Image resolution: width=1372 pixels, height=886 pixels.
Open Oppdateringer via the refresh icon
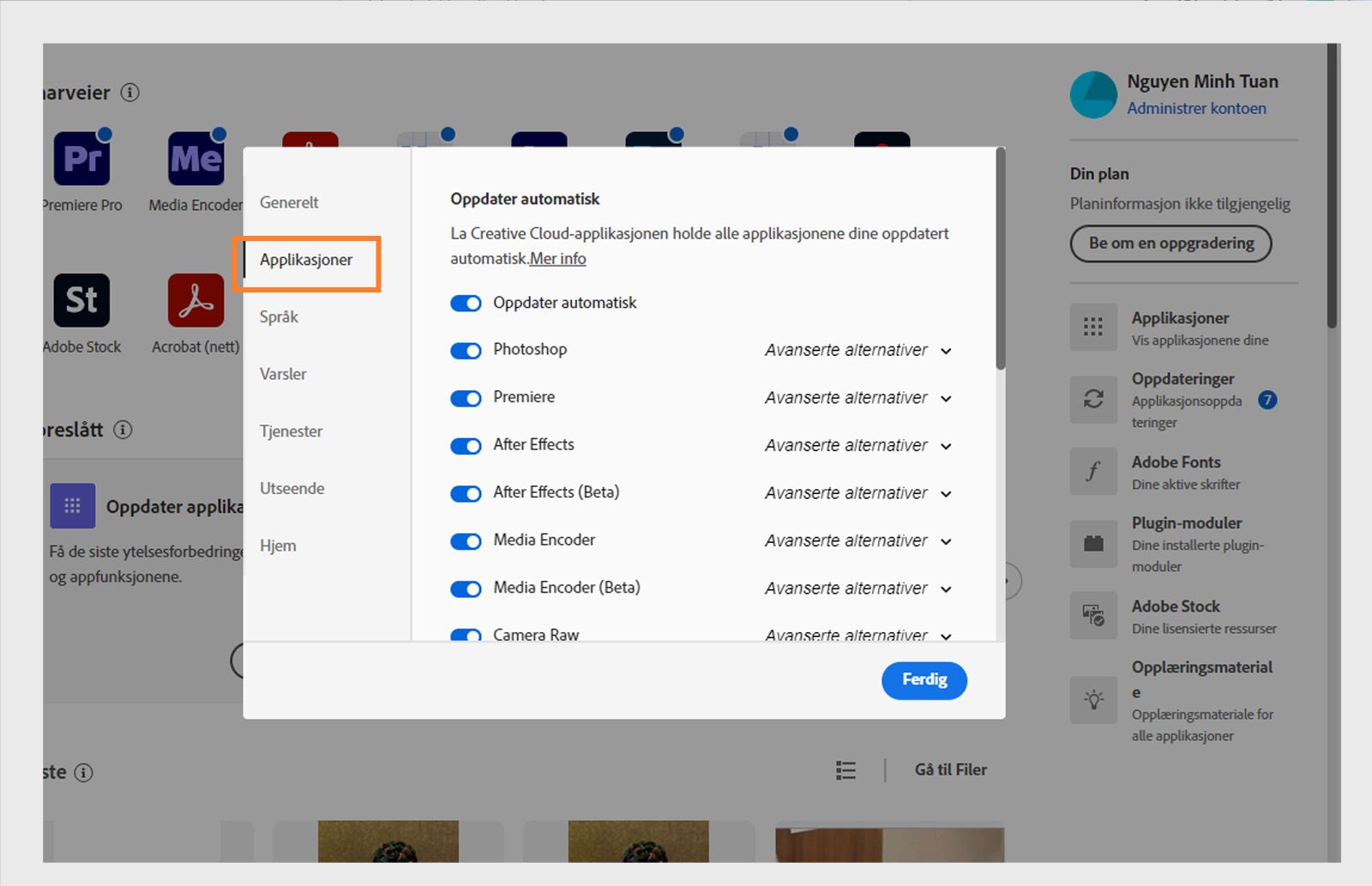(x=1092, y=400)
